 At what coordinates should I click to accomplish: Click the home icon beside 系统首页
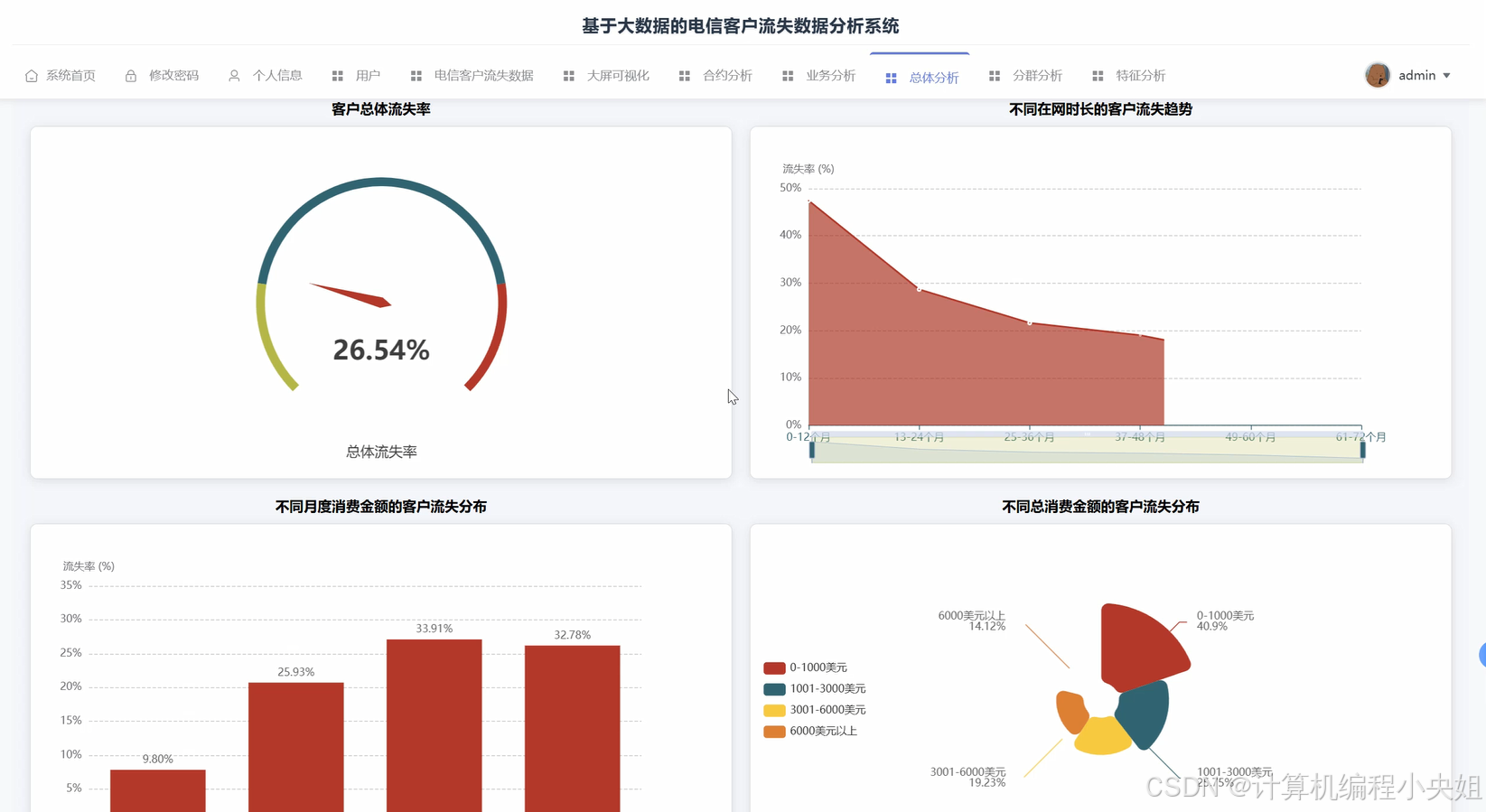pos(32,76)
